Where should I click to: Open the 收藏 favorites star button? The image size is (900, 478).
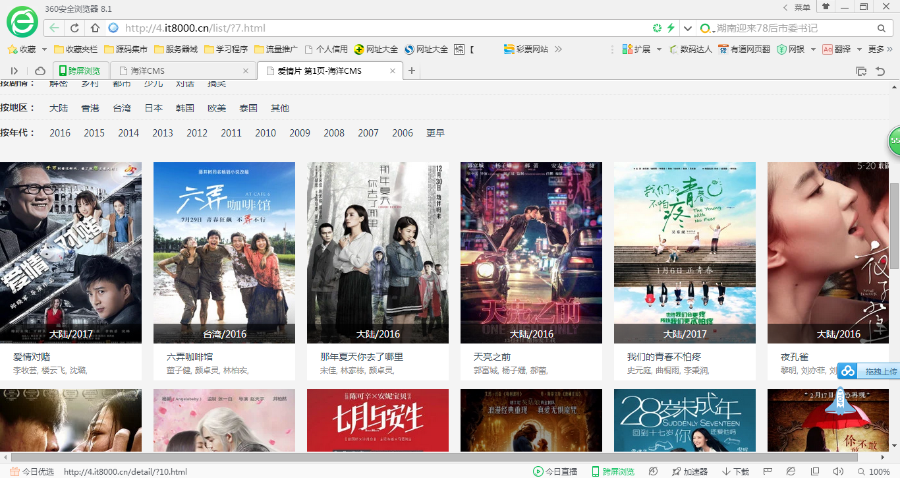[22, 49]
